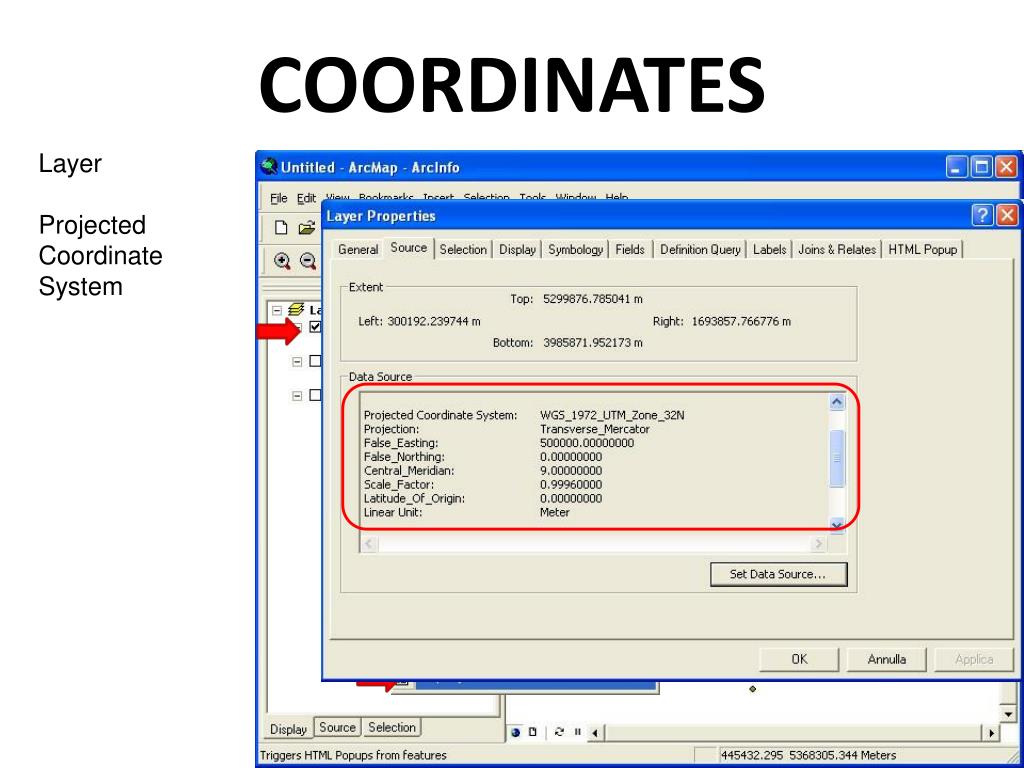Click Data Source scroll down arrow
Screen dimensions: 1024x768
pyautogui.click(x=837, y=524)
